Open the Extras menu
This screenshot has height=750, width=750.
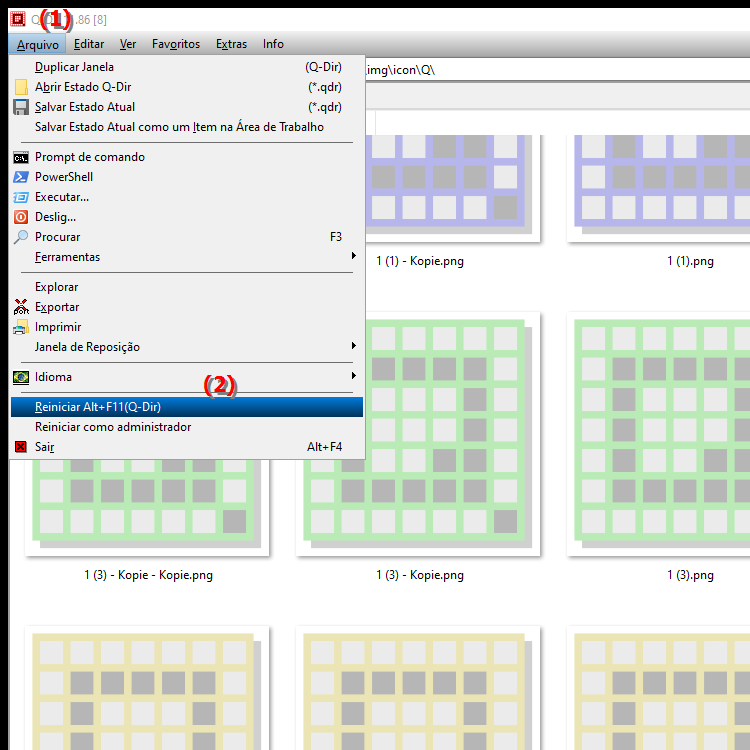coord(232,44)
